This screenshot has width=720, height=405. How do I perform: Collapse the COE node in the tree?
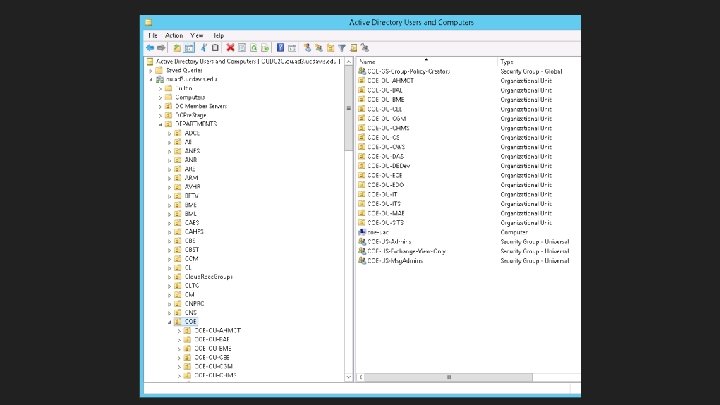[x=169, y=322]
